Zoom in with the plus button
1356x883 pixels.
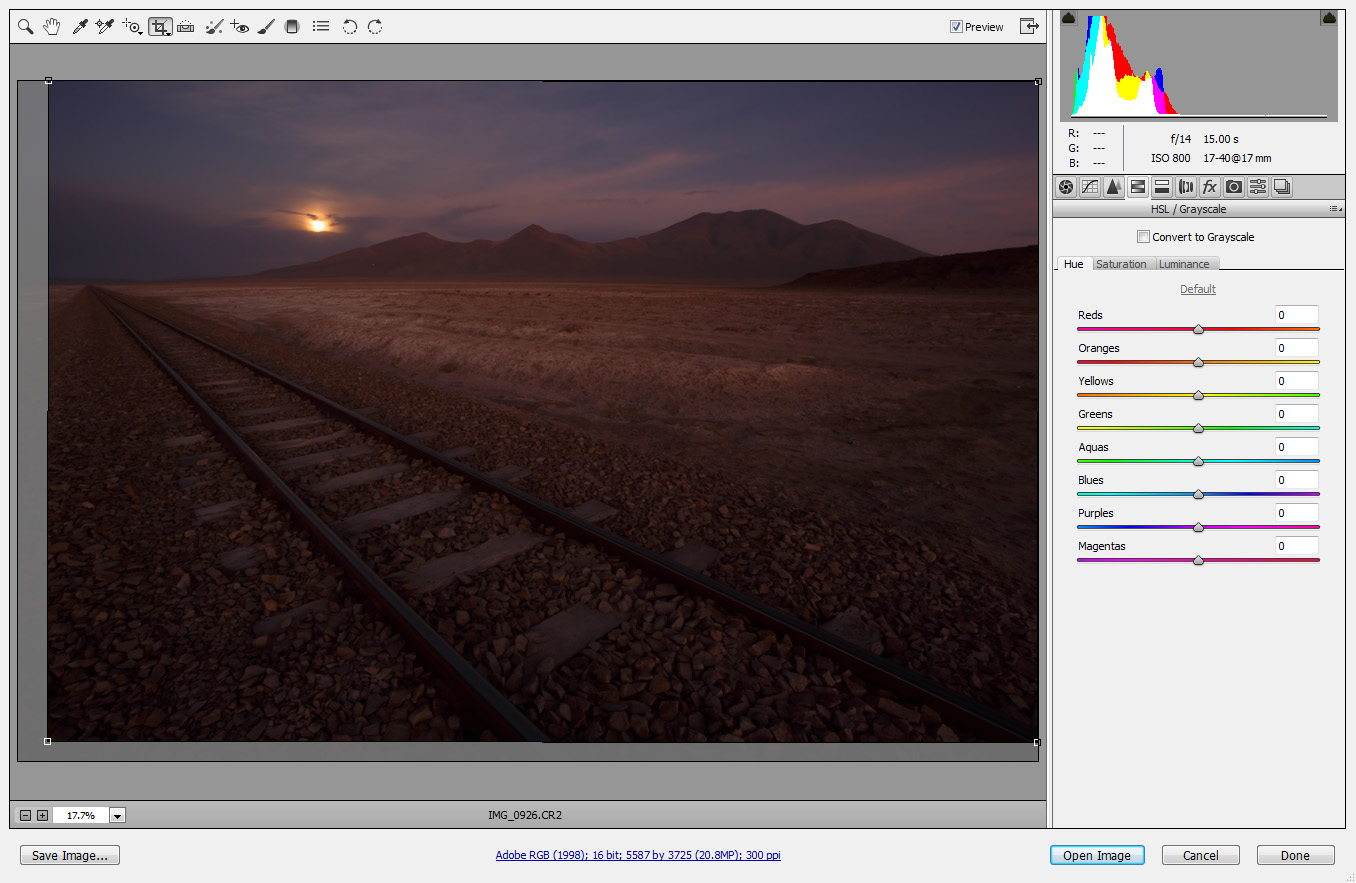42,815
